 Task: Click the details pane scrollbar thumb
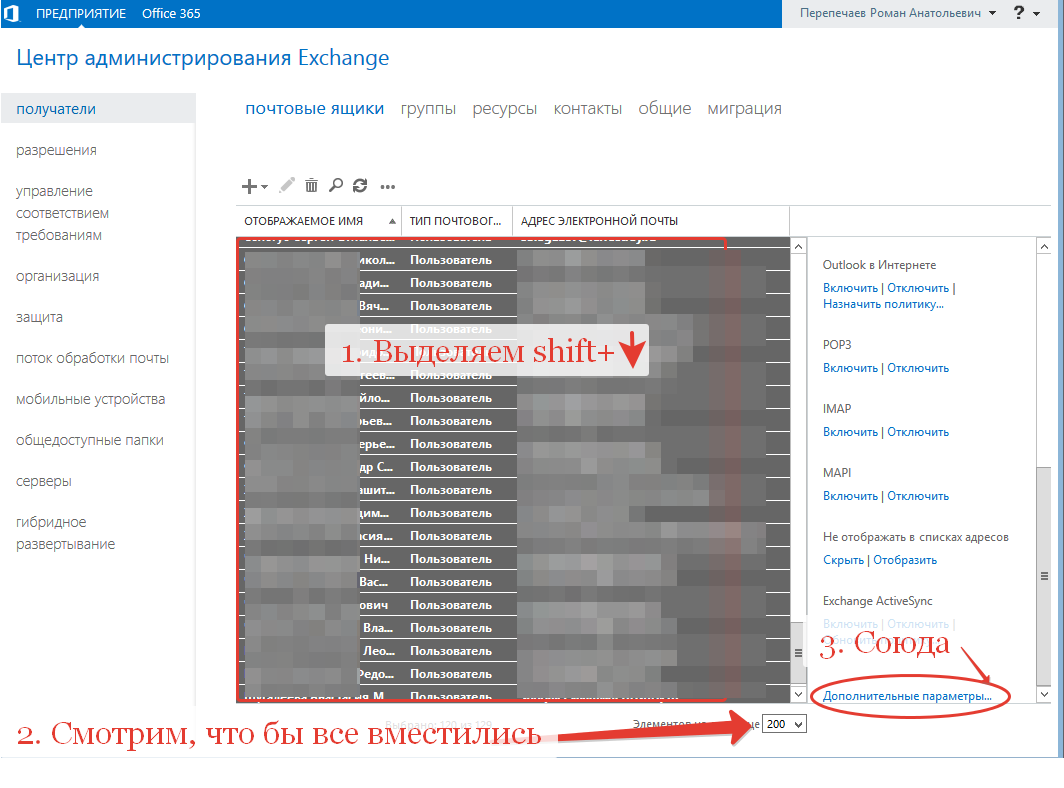coord(1044,576)
